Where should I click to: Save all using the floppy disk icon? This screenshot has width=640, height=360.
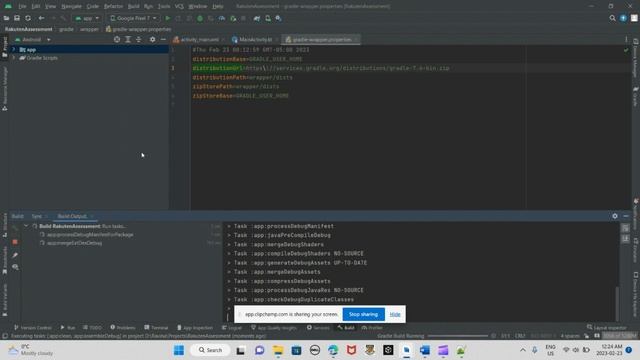pos(17,18)
